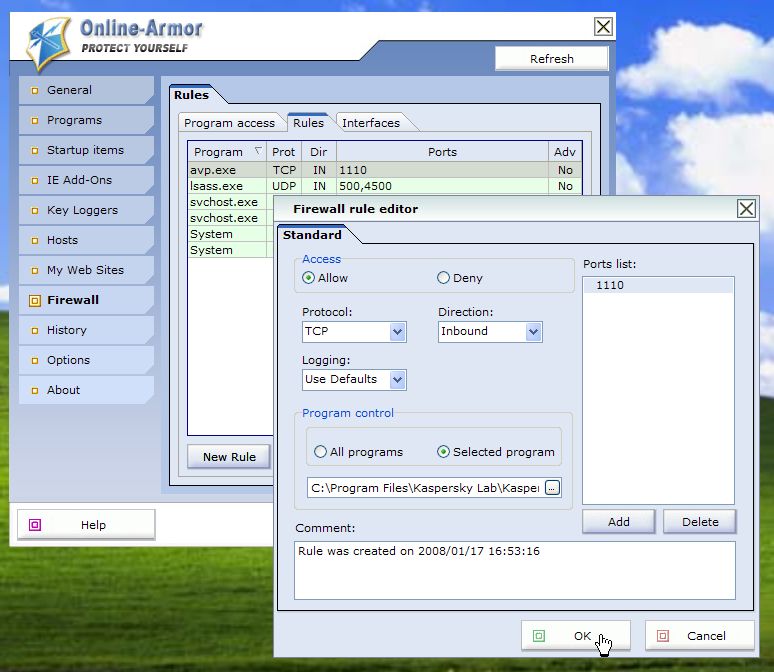Click the Refresh button
The height and width of the screenshot is (672, 774).
pyautogui.click(x=552, y=59)
